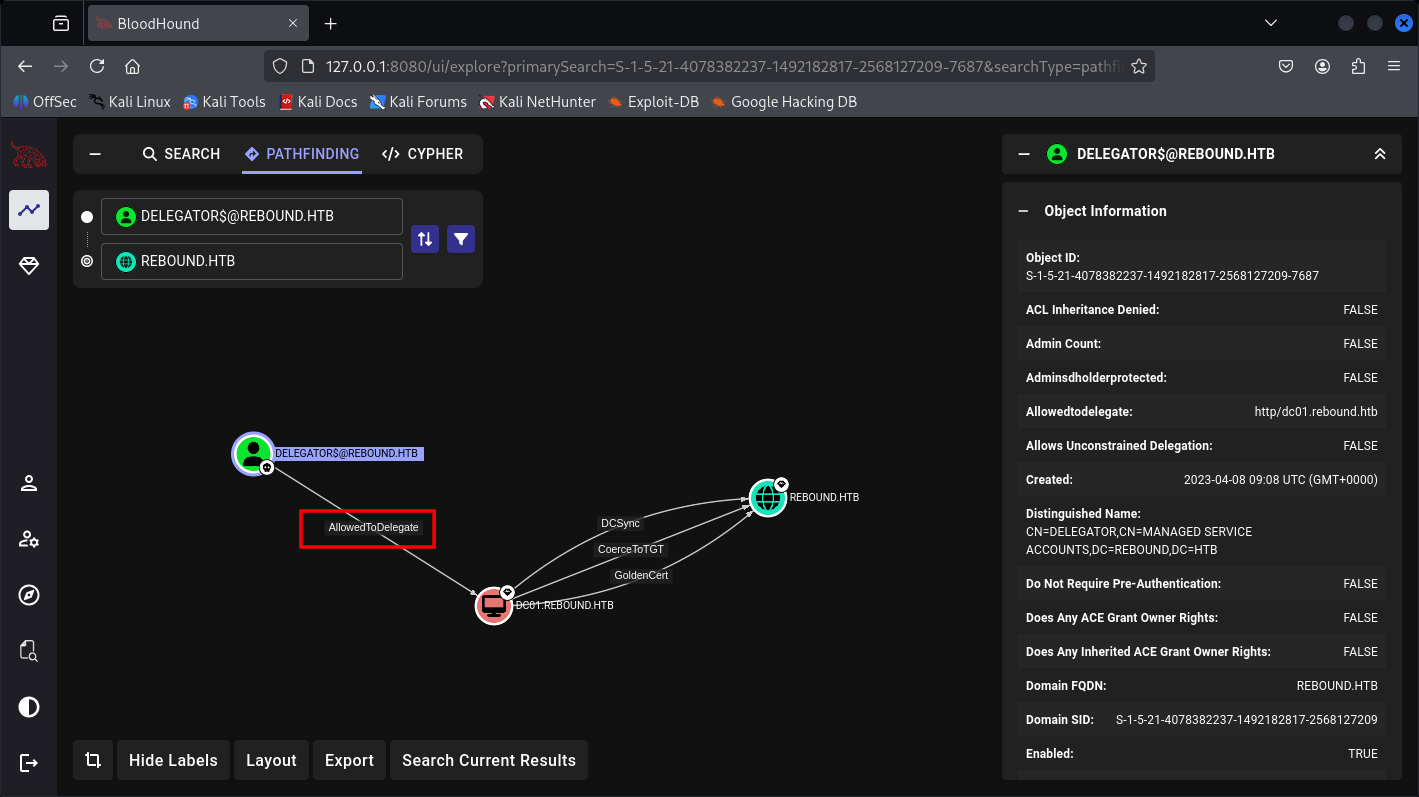Hide Labels on the graph

tap(173, 760)
